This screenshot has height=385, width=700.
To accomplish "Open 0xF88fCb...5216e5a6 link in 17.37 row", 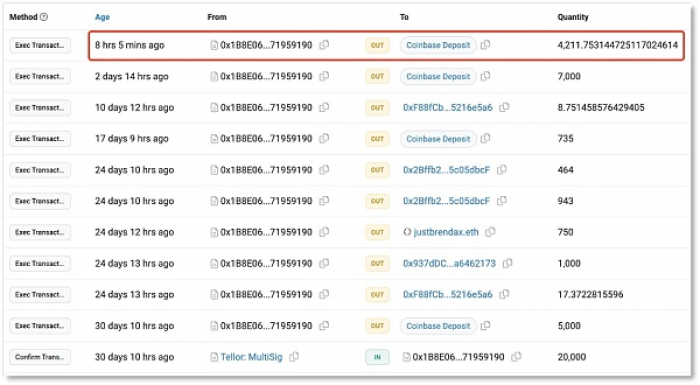I will click(447, 294).
